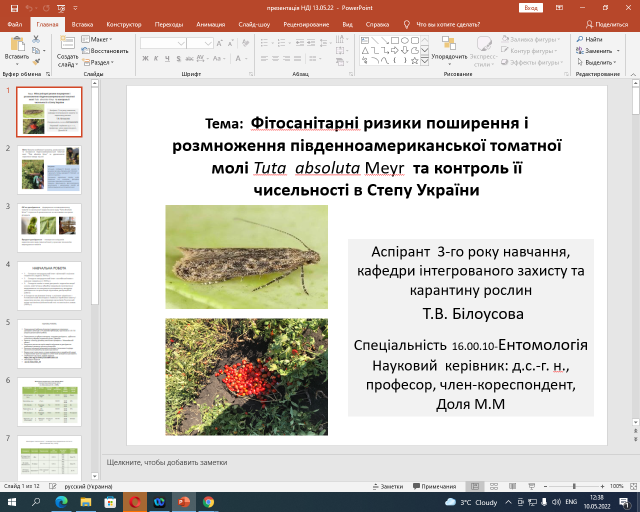The height and width of the screenshot is (512, 640).
Task: Open the Chrome browser from the taskbar
Action: coord(208,501)
